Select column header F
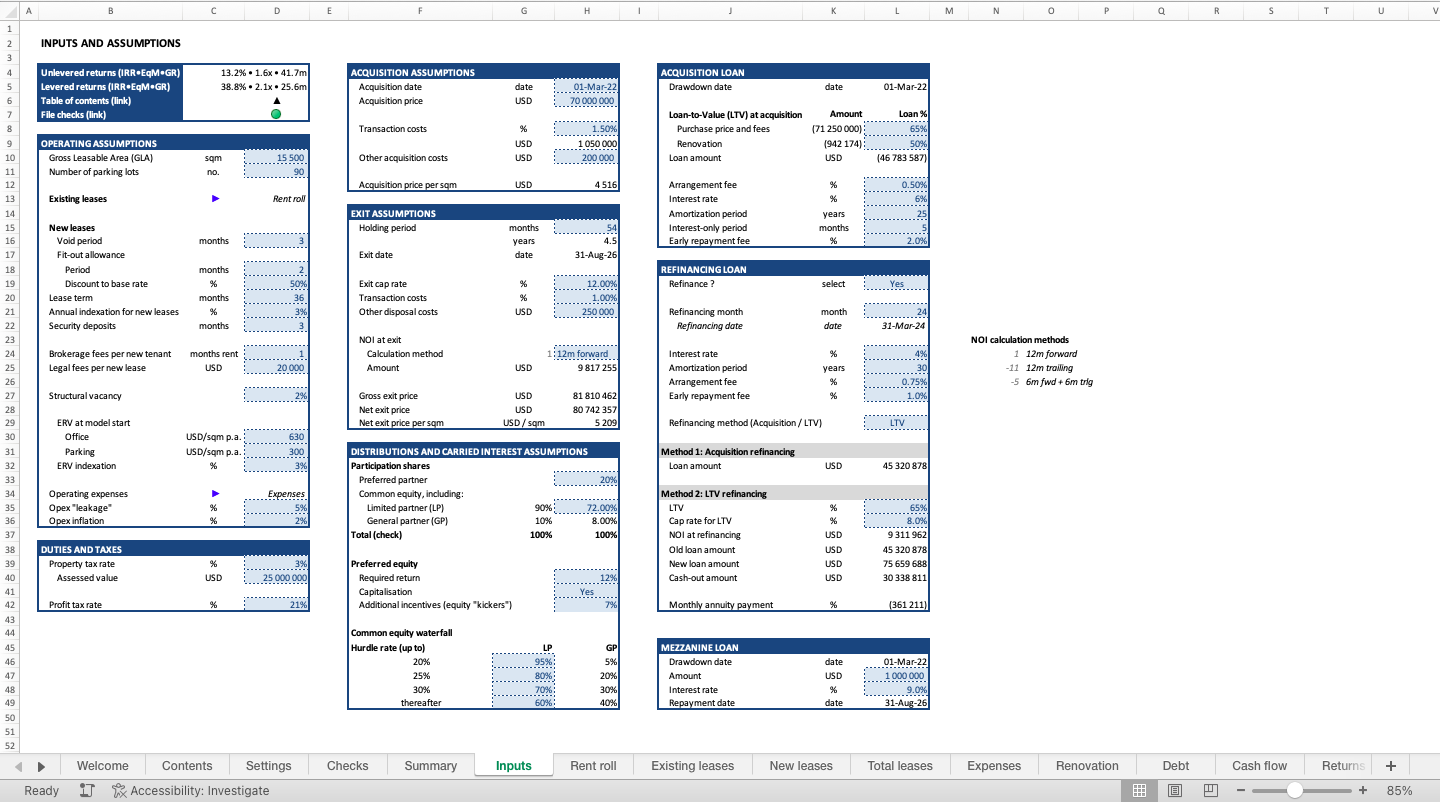This screenshot has height=802, width=1440. click(x=420, y=10)
